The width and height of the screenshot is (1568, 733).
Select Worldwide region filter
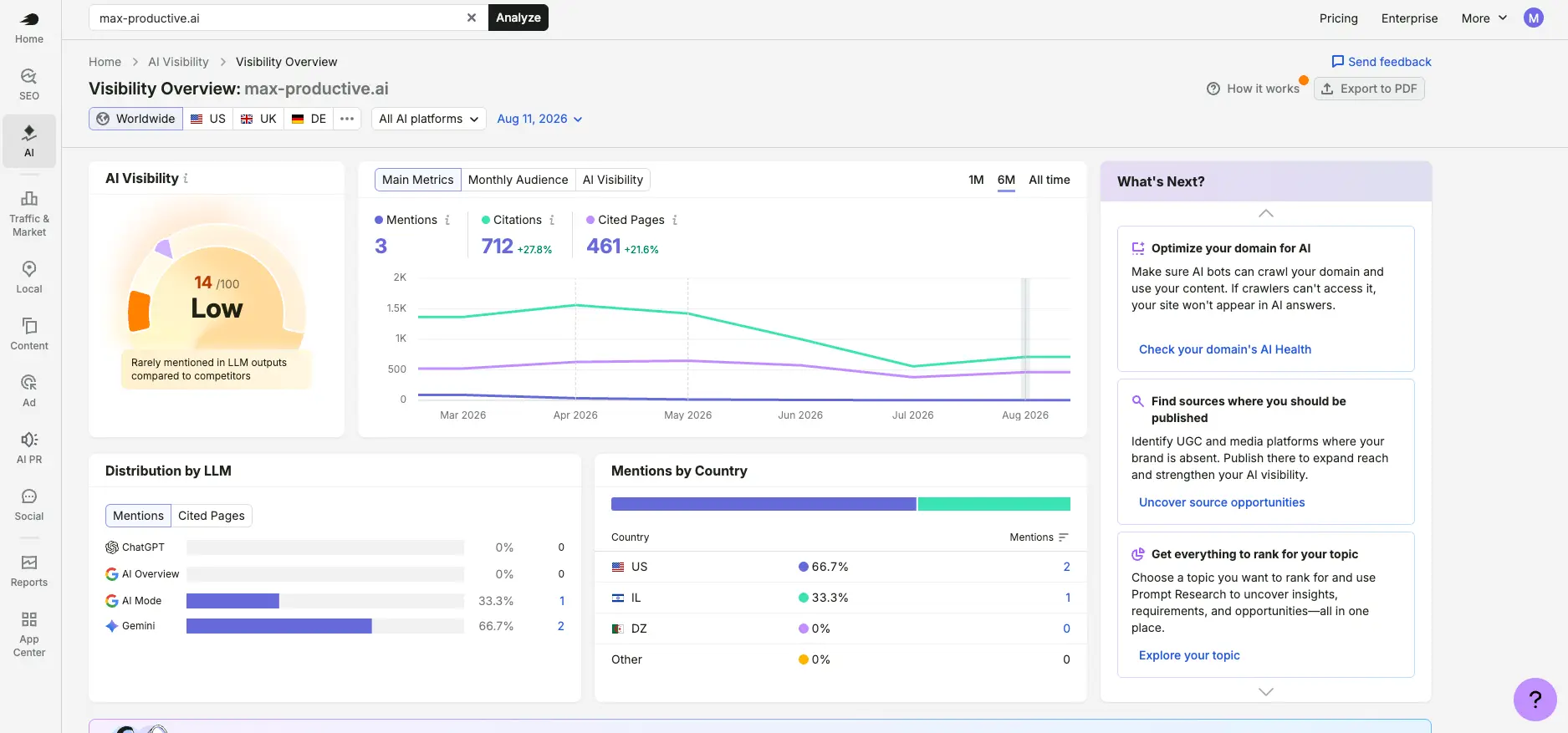tap(135, 119)
